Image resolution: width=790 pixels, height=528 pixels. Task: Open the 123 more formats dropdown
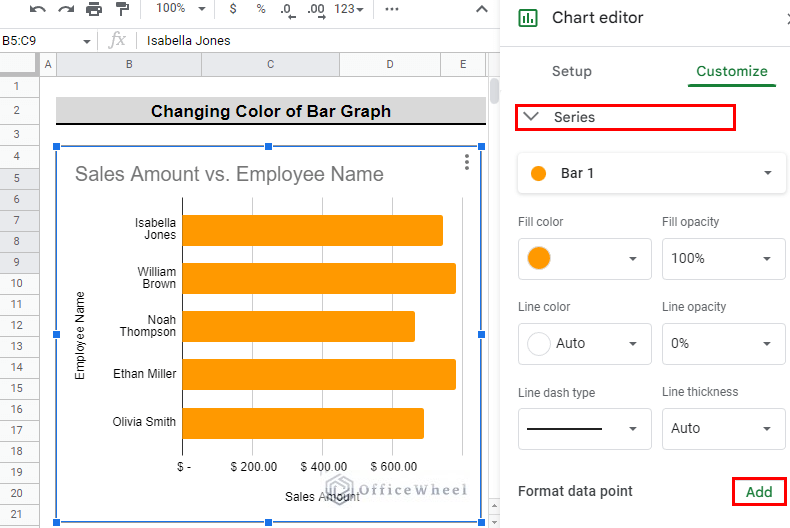[349, 9]
